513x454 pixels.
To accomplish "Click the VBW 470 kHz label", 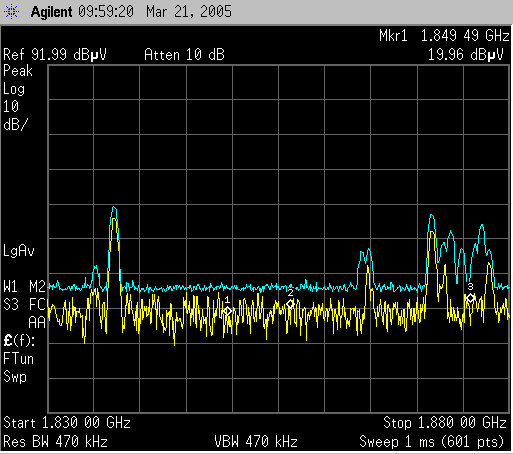I will [x=256, y=442].
